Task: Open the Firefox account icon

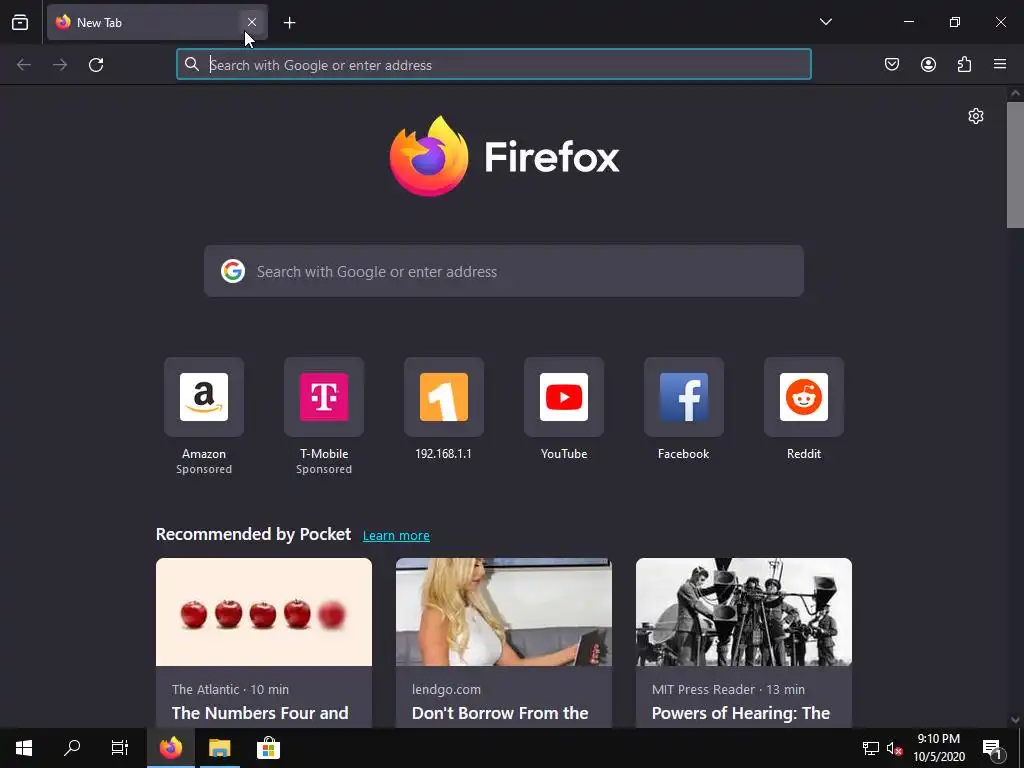Action: (928, 64)
